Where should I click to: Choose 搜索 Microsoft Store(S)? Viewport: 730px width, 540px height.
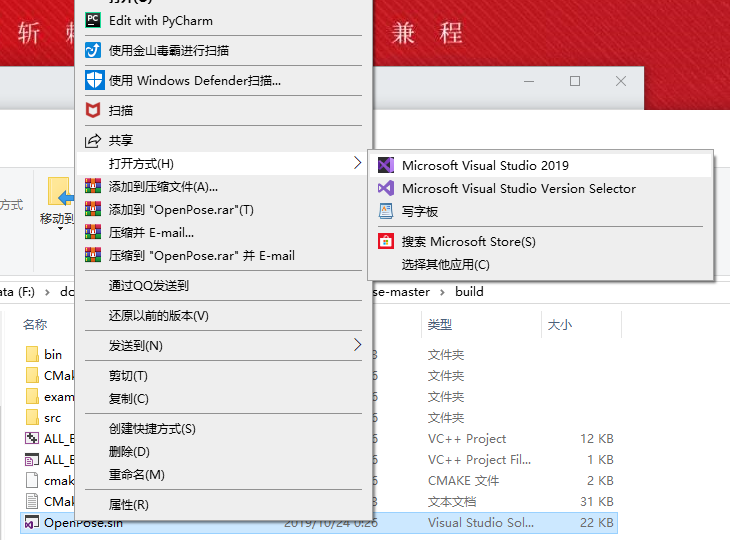(x=468, y=242)
